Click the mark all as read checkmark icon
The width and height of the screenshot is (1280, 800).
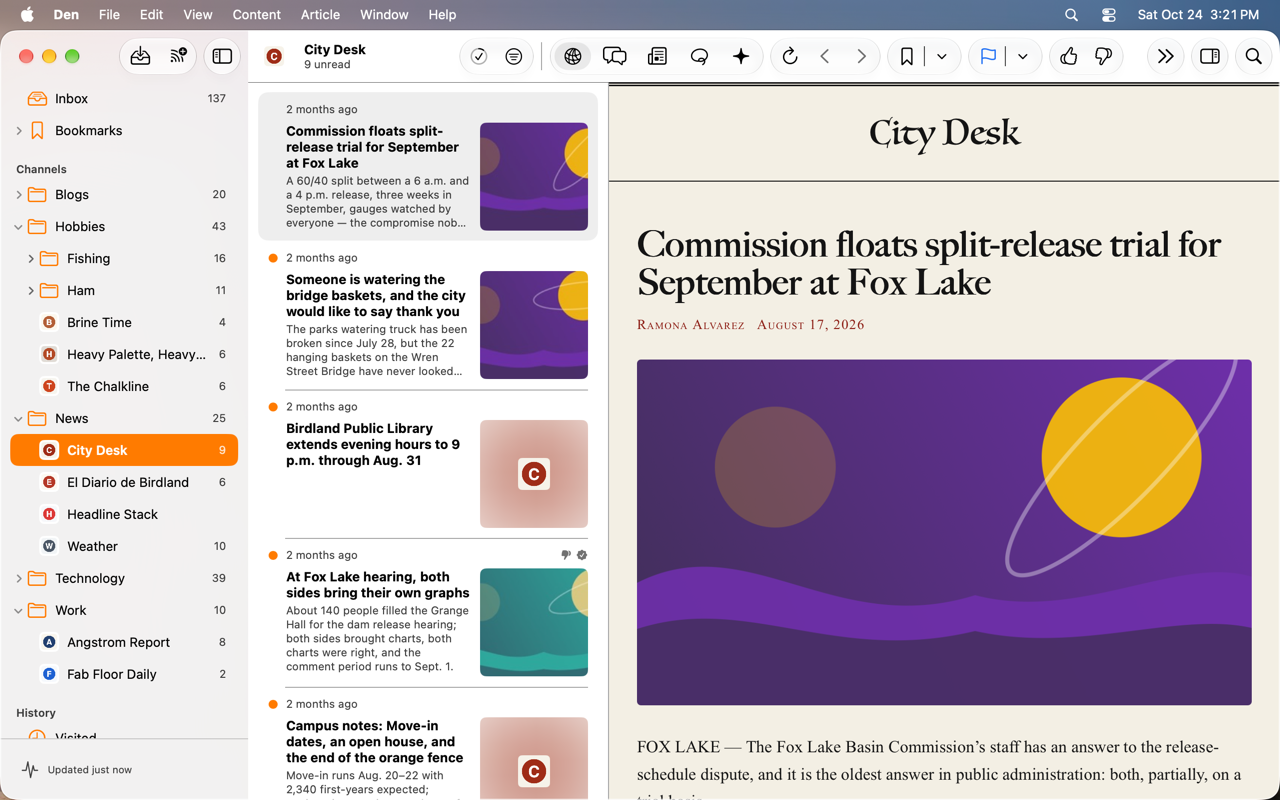tap(479, 57)
